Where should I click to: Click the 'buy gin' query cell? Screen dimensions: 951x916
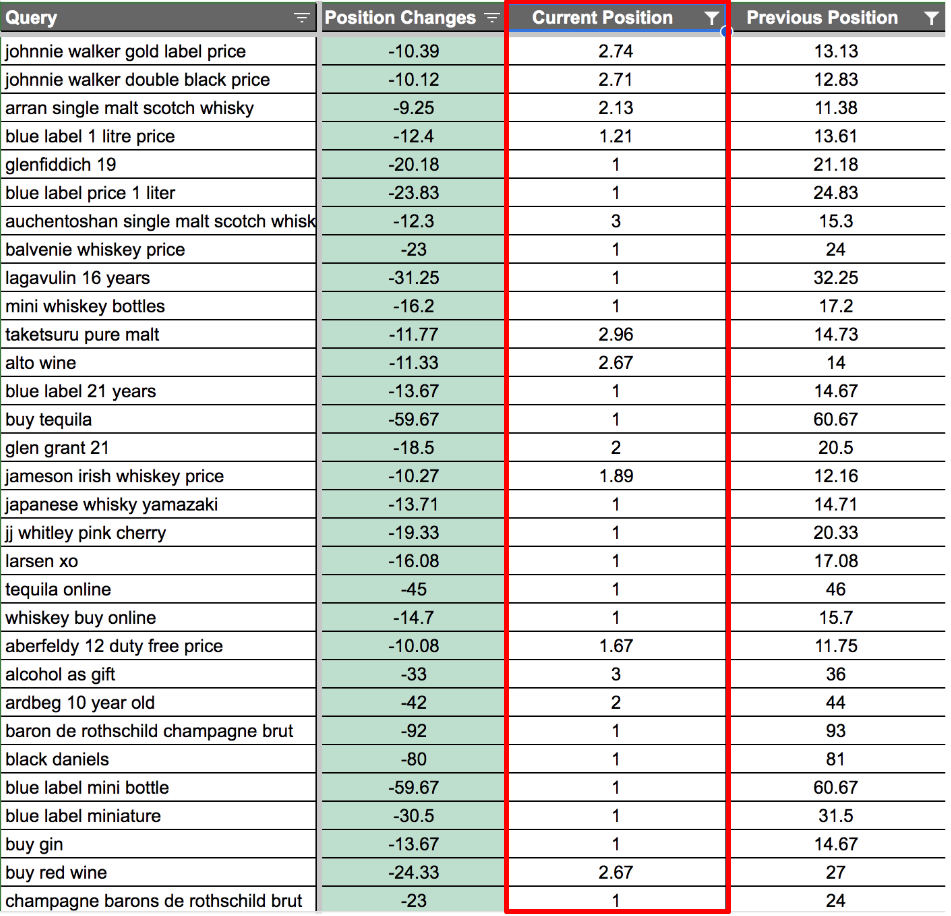click(159, 844)
